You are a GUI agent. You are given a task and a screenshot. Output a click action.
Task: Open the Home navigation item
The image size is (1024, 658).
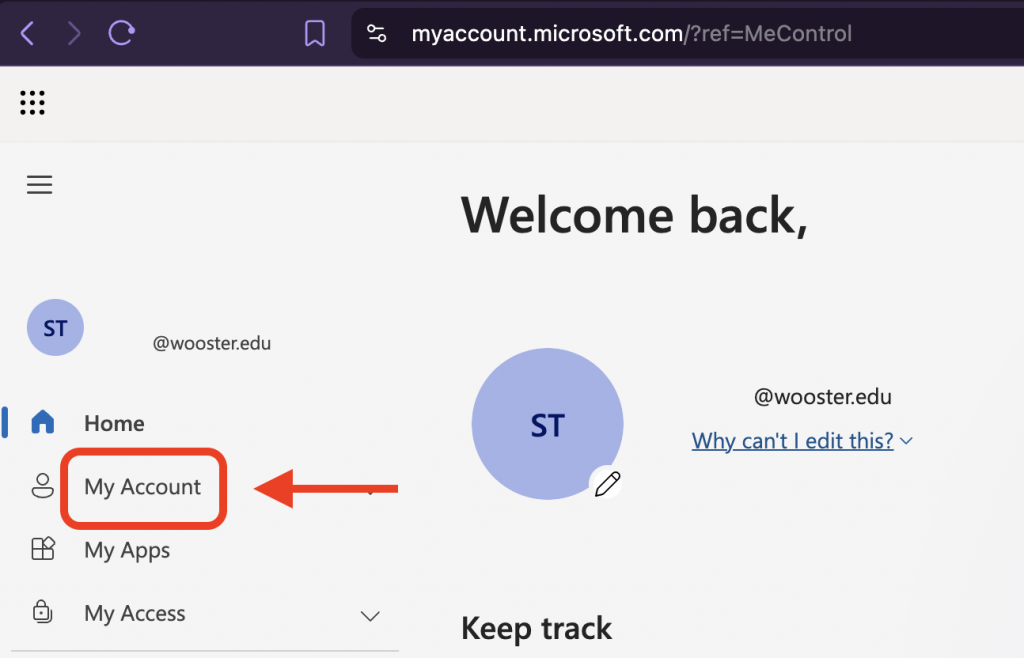click(x=114, y=423)
